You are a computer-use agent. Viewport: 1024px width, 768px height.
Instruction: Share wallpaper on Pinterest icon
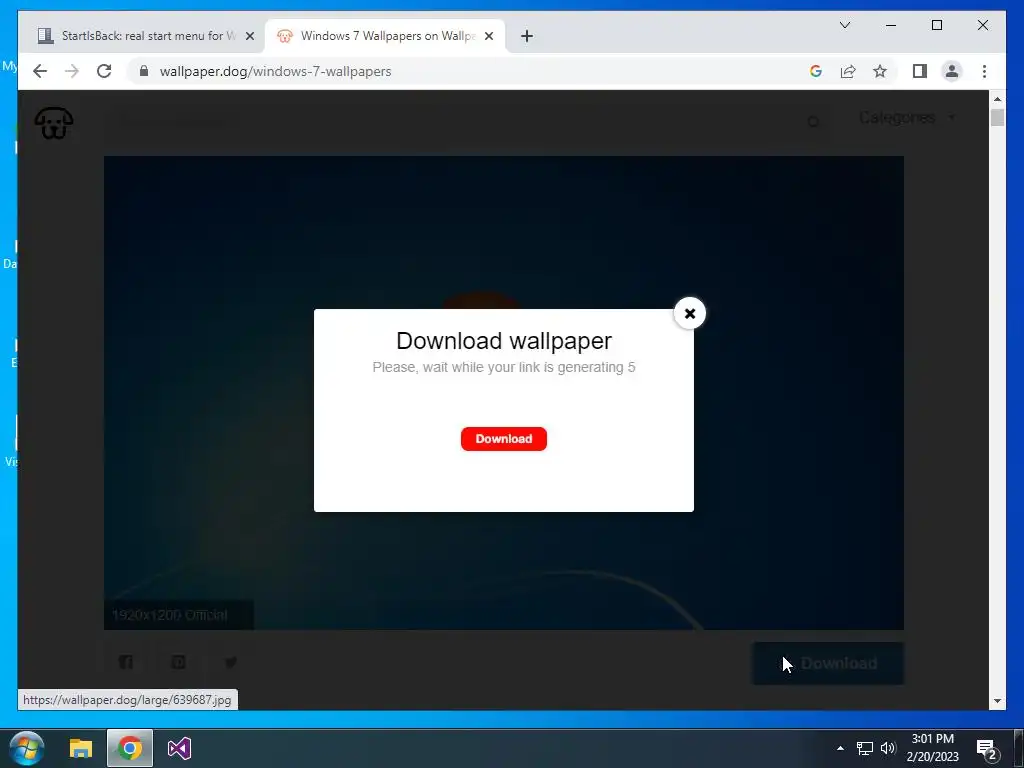coord(178,662)
